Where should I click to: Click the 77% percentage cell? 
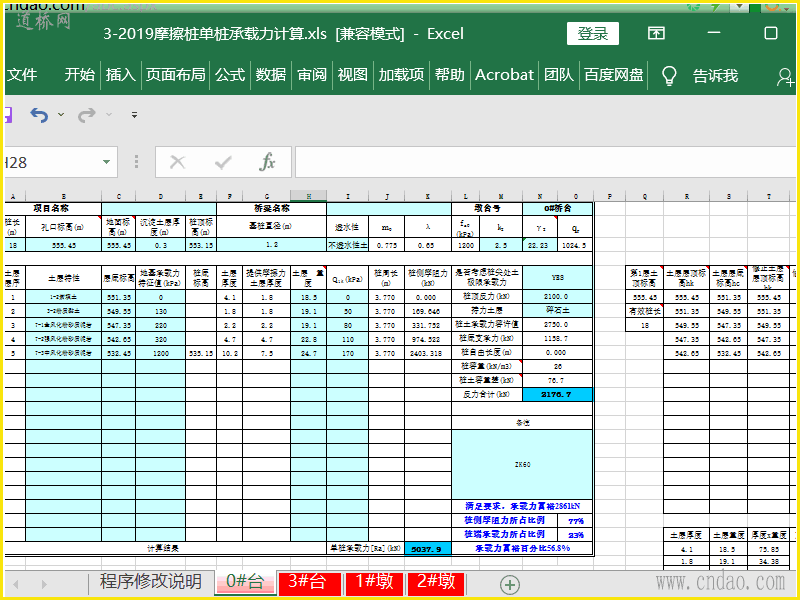[575, 521]
